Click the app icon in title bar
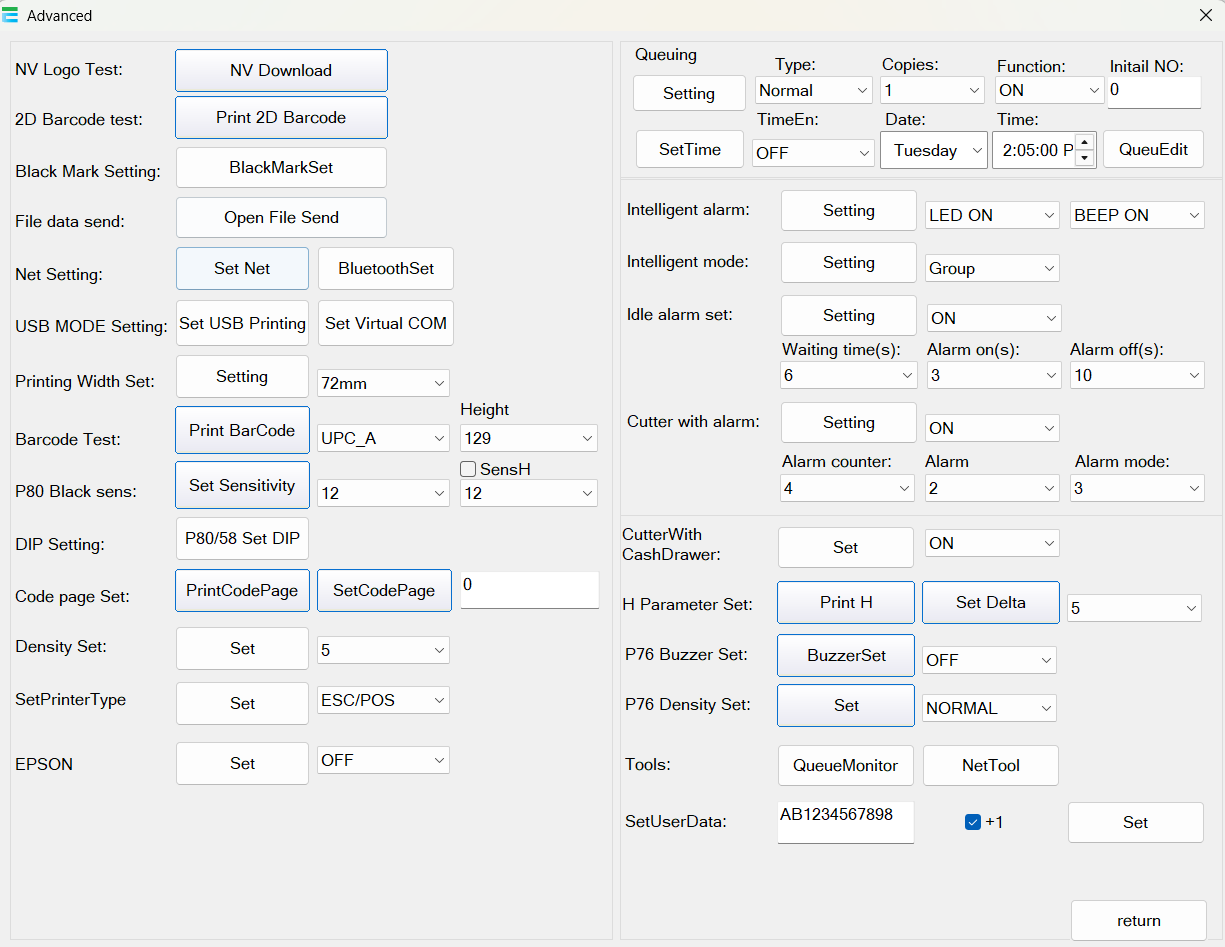The width and height of the screenshot is (1225, 947). coord(11,15)
